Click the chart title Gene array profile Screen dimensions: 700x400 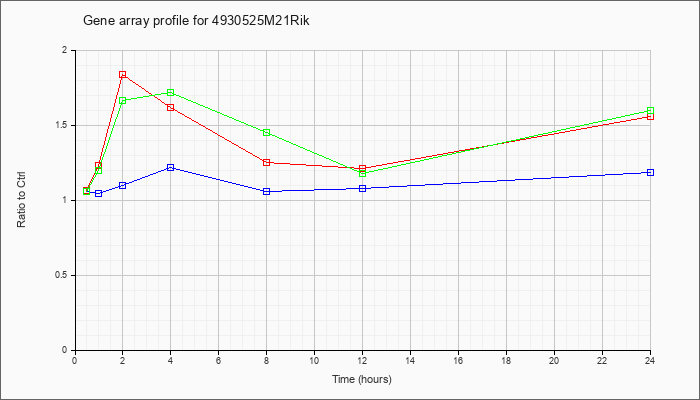[x=196, y=21]
